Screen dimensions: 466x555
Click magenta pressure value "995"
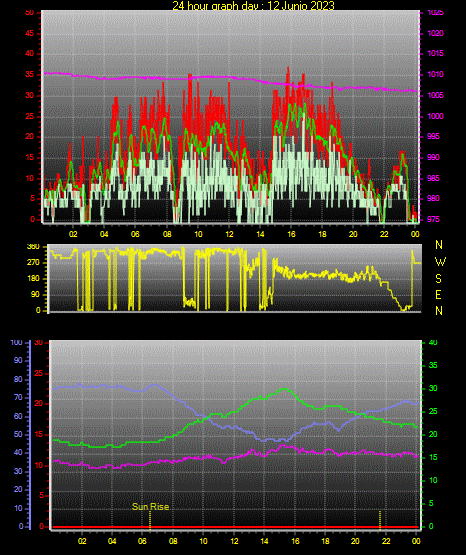click(433, 136)
